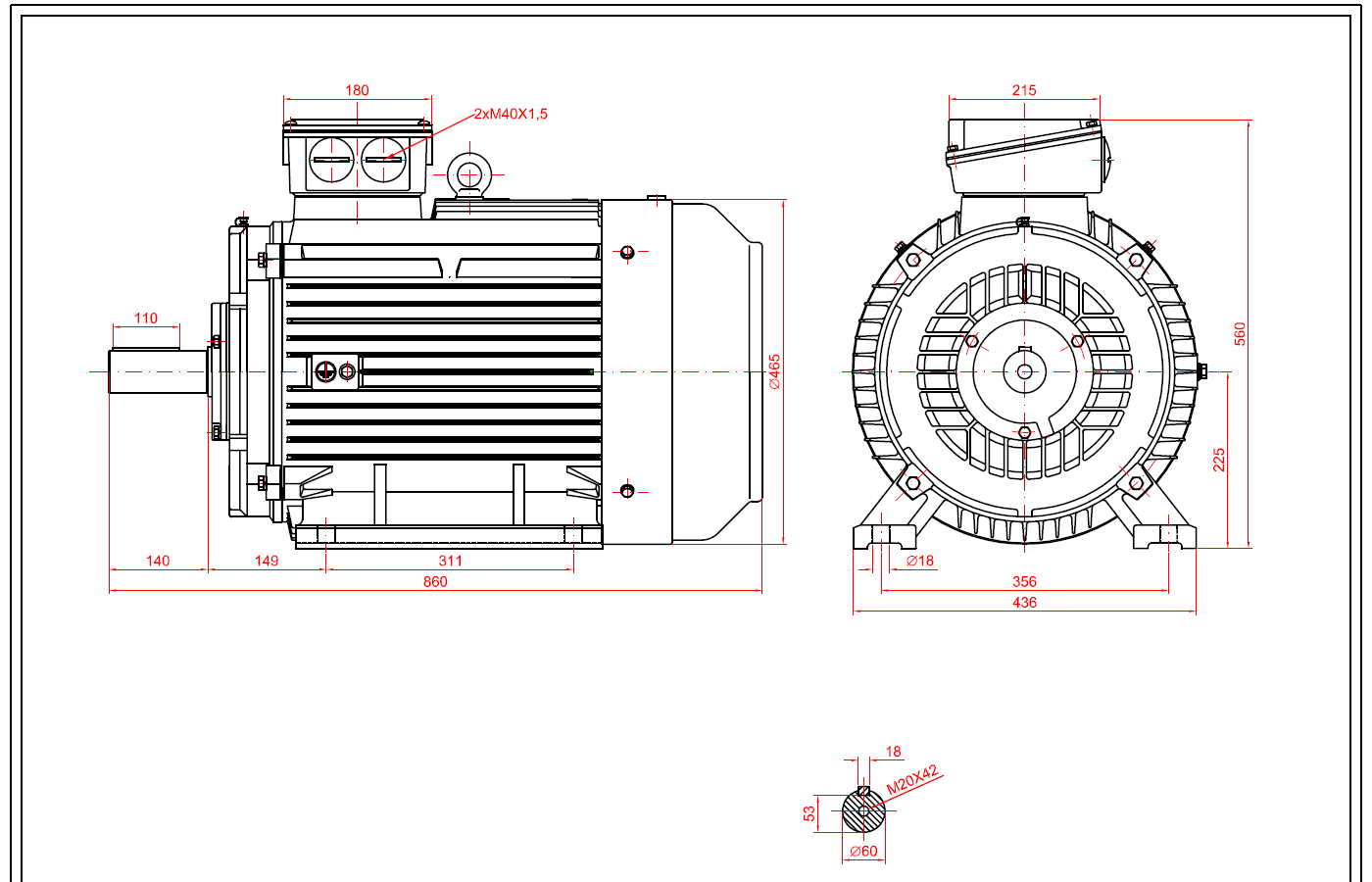Click the lower bolt hole on the fan cover
Viewport: 1372px width, 882px height.
pos(627,491)
